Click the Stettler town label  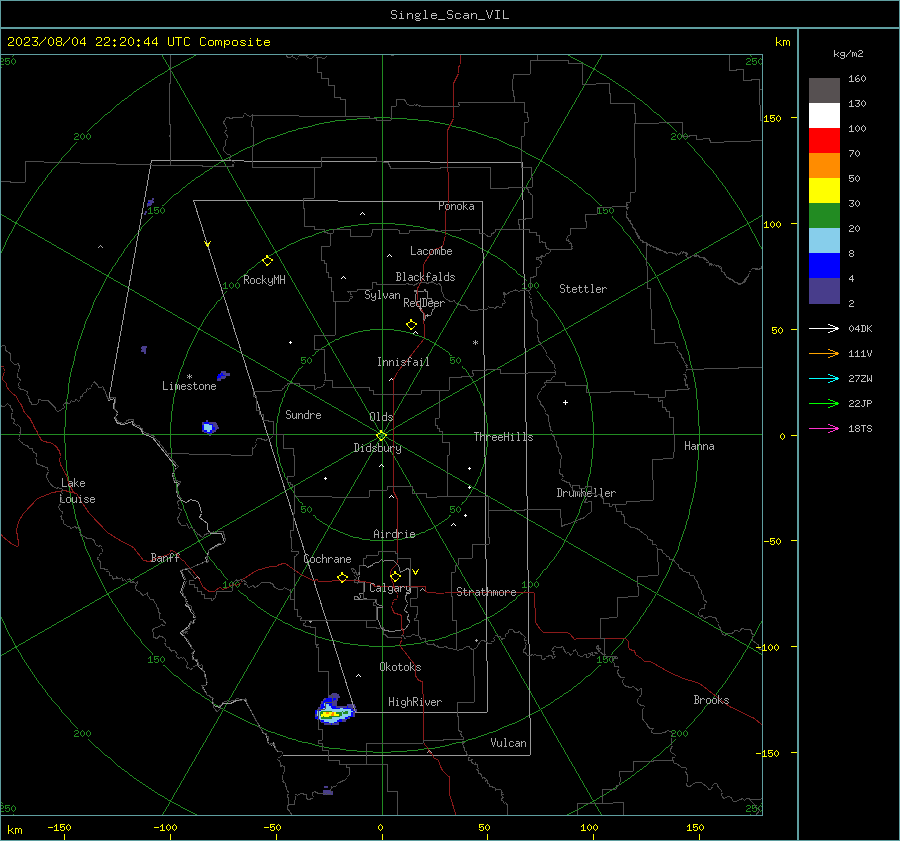[x=583, y=289]
